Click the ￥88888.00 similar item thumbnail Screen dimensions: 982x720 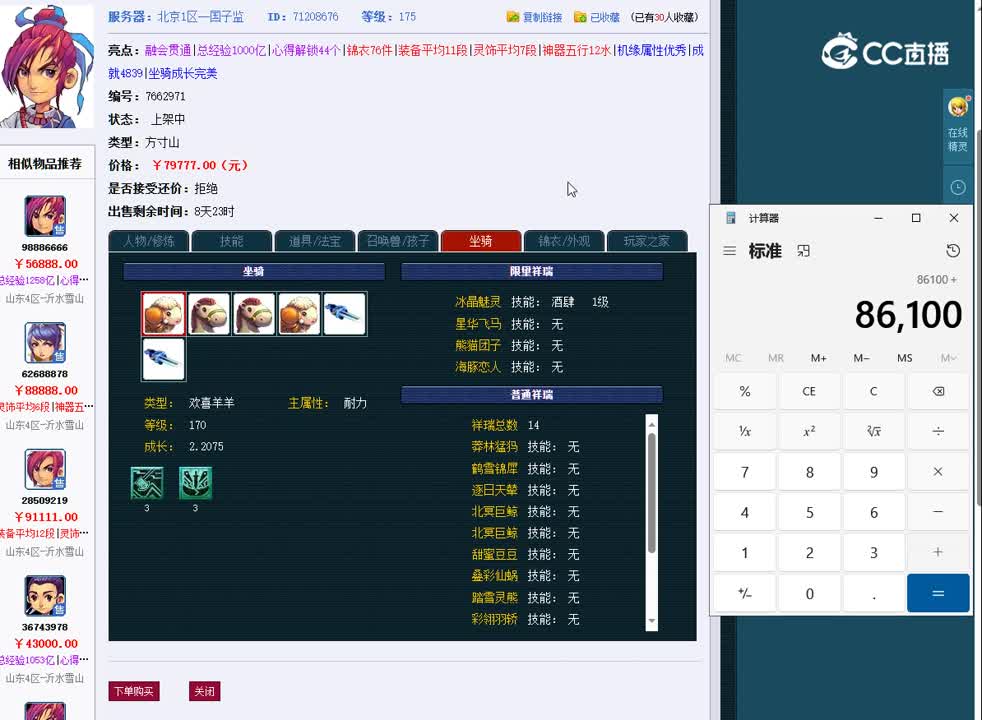tap(45, 342)
